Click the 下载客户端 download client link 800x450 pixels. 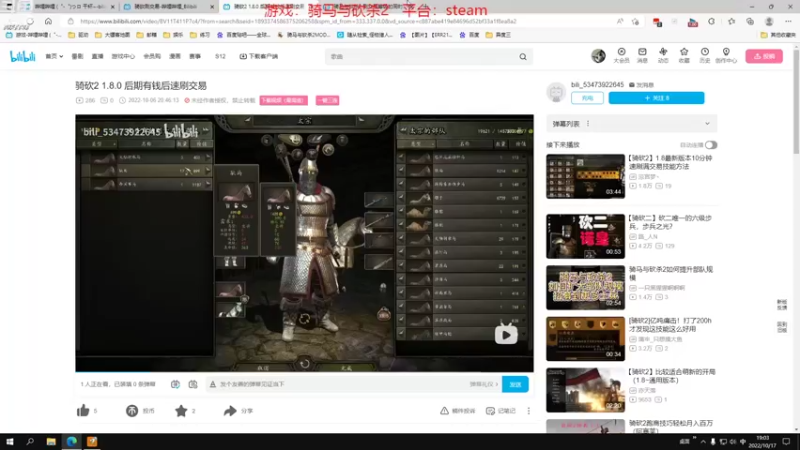tap(259, 56)
